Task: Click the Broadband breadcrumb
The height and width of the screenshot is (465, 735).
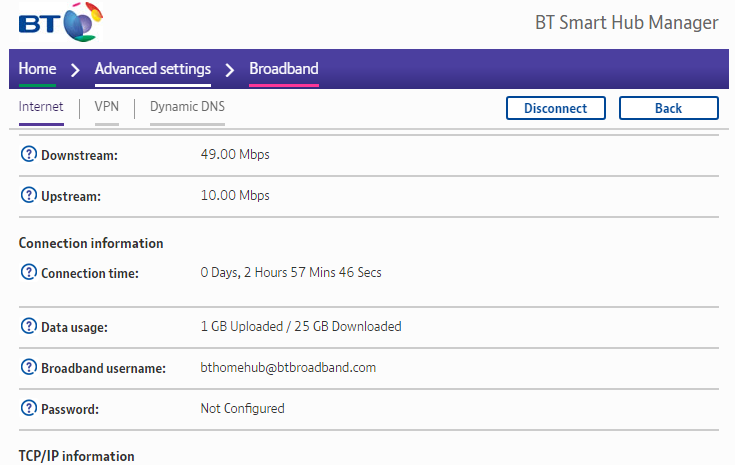Action: (284, 69)
